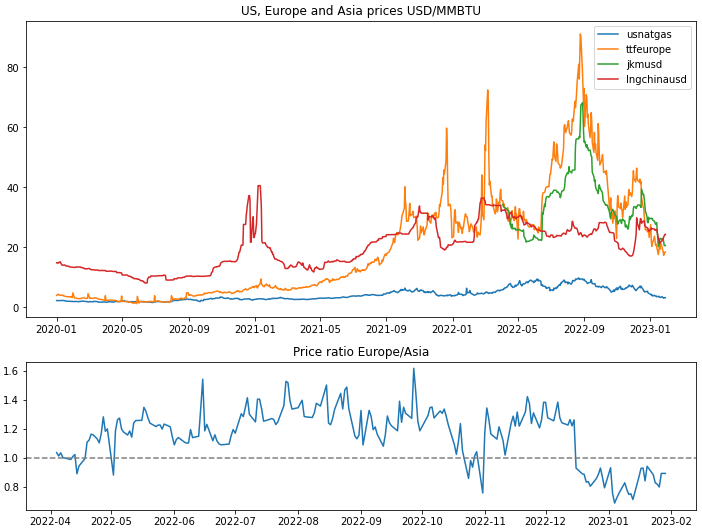702x532 pixels.
Task: Click the bottom chart tick label '2022-07'
Action: click(x=235, y=522)
